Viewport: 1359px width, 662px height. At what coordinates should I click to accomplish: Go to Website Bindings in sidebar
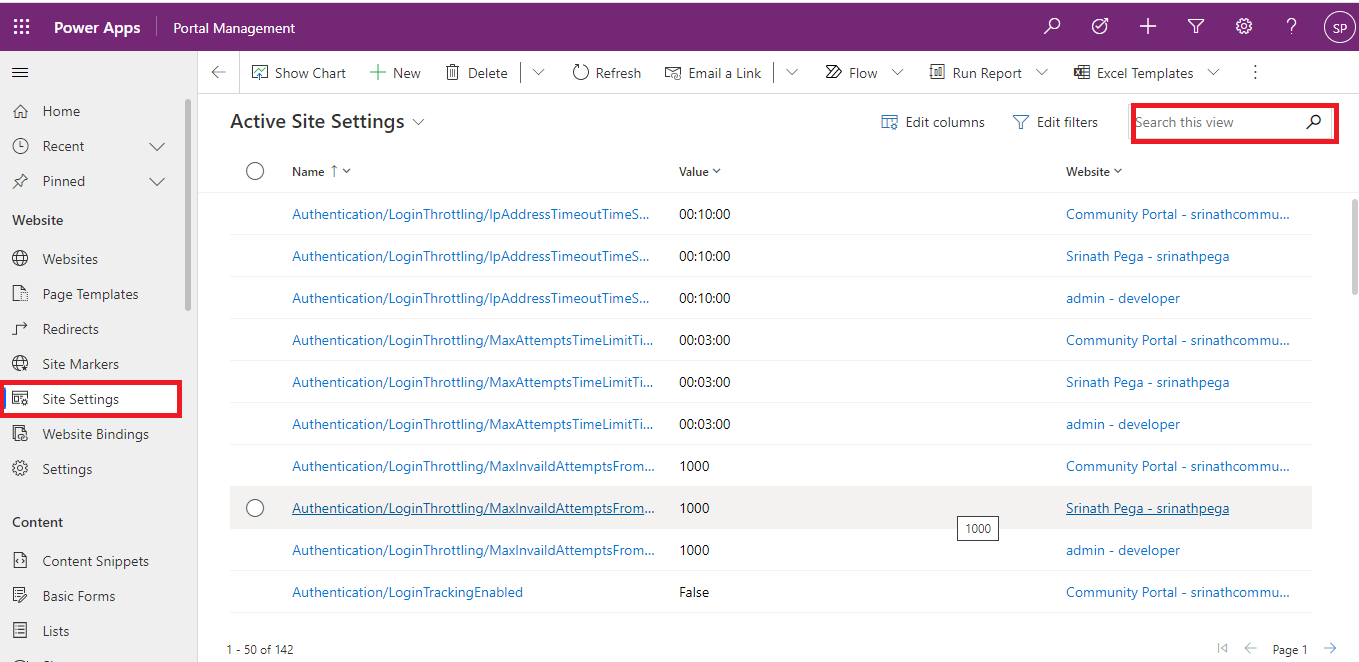point(95,434)
